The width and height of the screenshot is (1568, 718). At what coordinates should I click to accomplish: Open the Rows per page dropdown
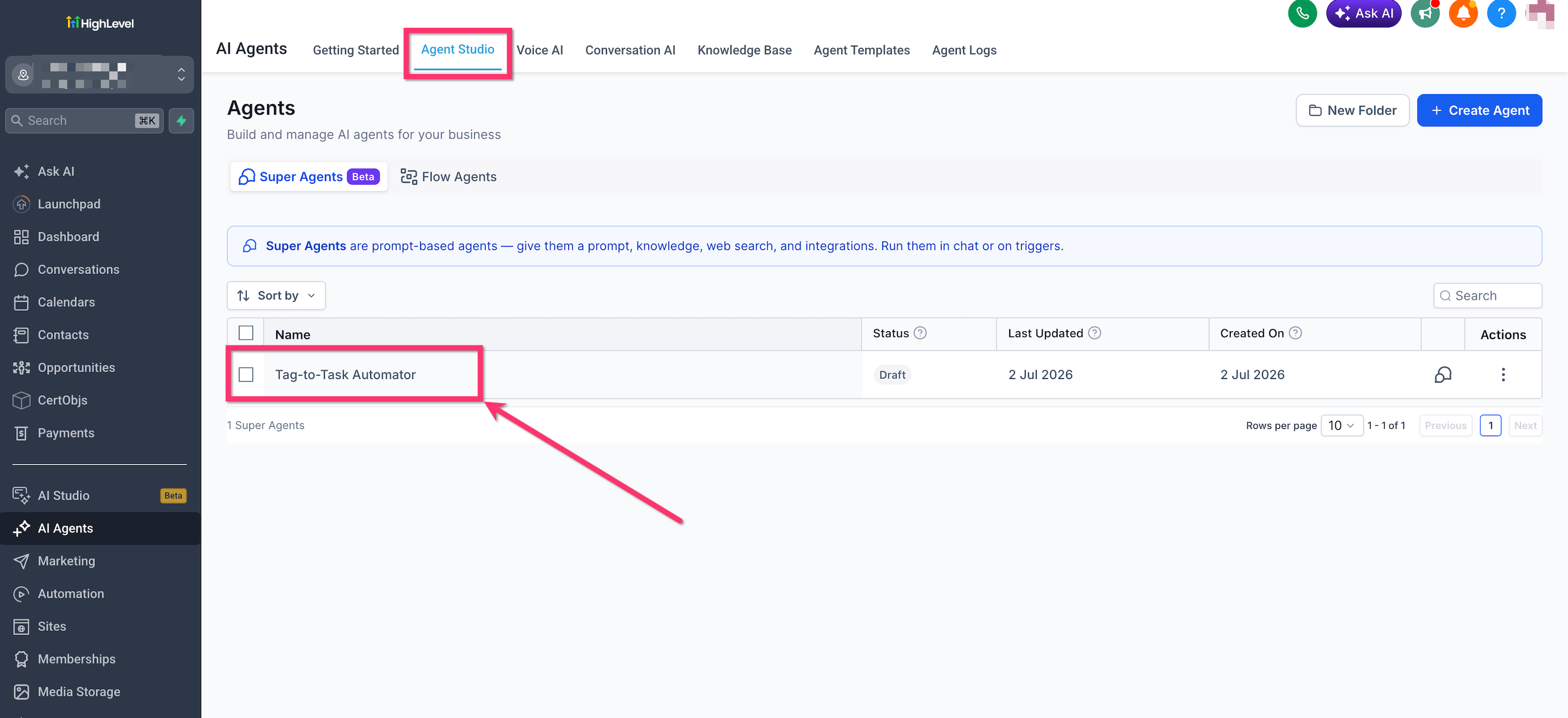tap(1342, 425)
